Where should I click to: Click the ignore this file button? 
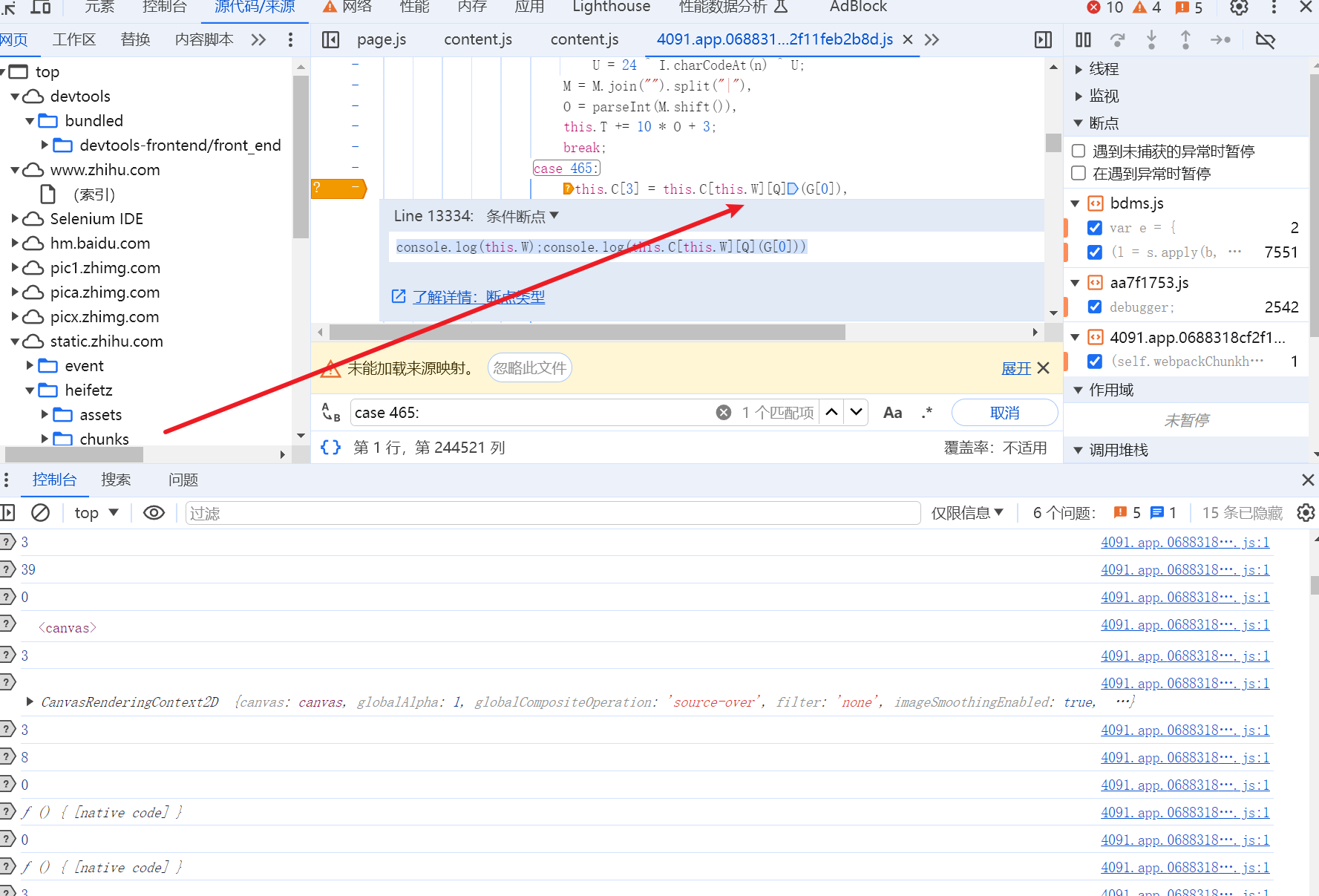click(x=530, y=367)
